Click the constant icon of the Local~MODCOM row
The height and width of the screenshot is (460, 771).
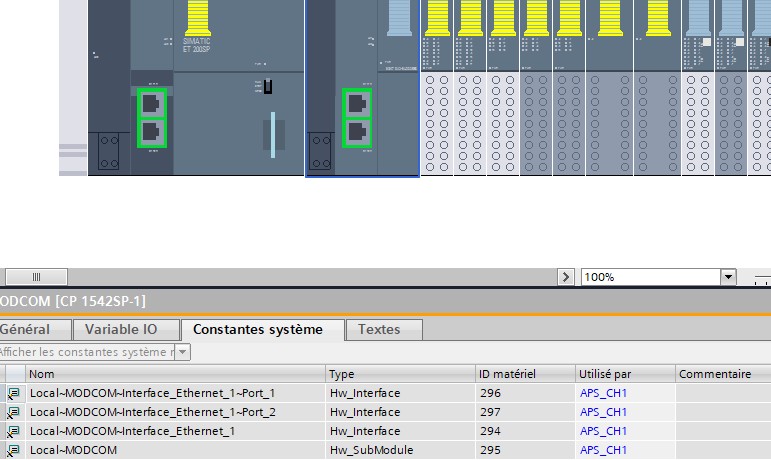coord(14,450)
